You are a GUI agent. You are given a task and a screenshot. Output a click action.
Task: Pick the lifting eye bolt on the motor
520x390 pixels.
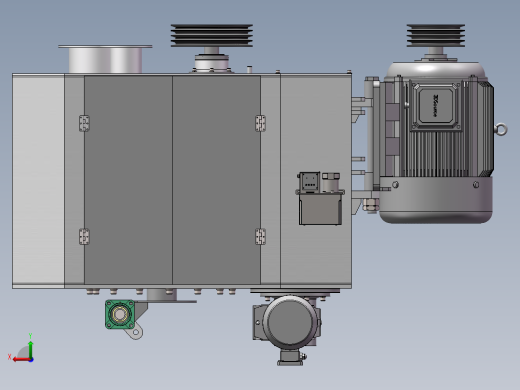point(501,129)
